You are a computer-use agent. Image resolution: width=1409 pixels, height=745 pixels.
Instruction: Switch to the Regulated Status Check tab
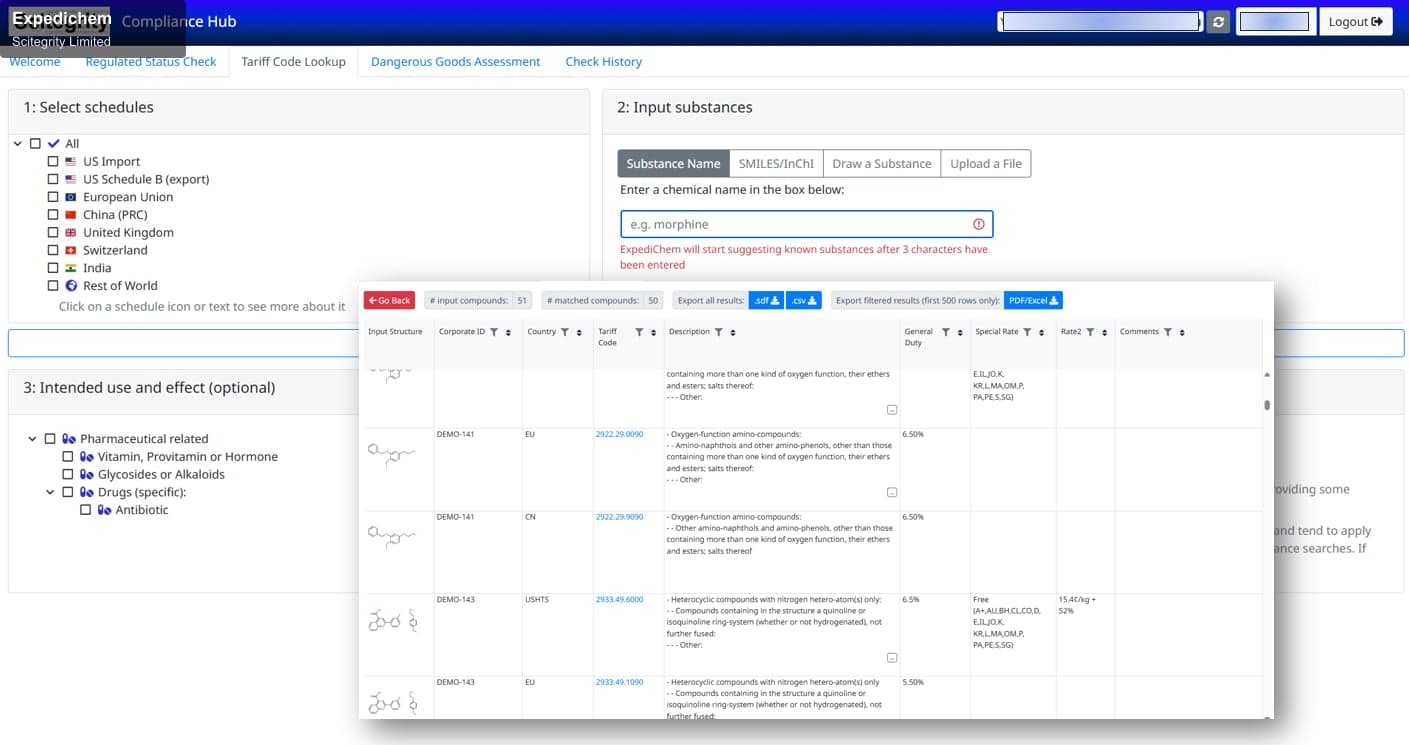[151, 62]
